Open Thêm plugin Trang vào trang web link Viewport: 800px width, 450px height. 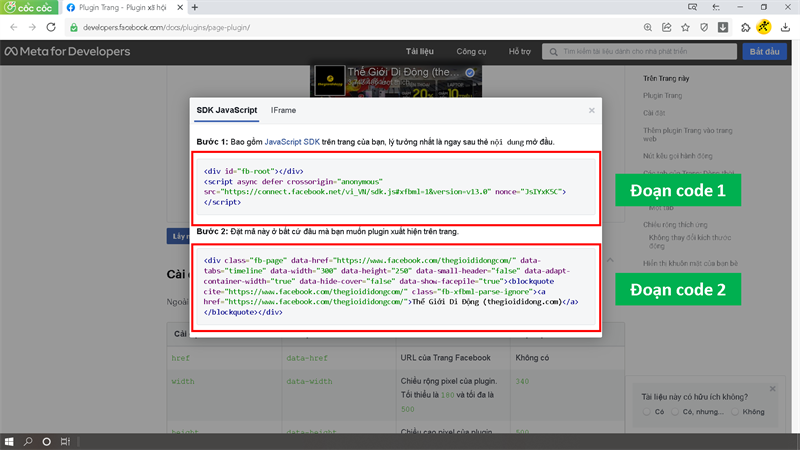tap(687, 134)
